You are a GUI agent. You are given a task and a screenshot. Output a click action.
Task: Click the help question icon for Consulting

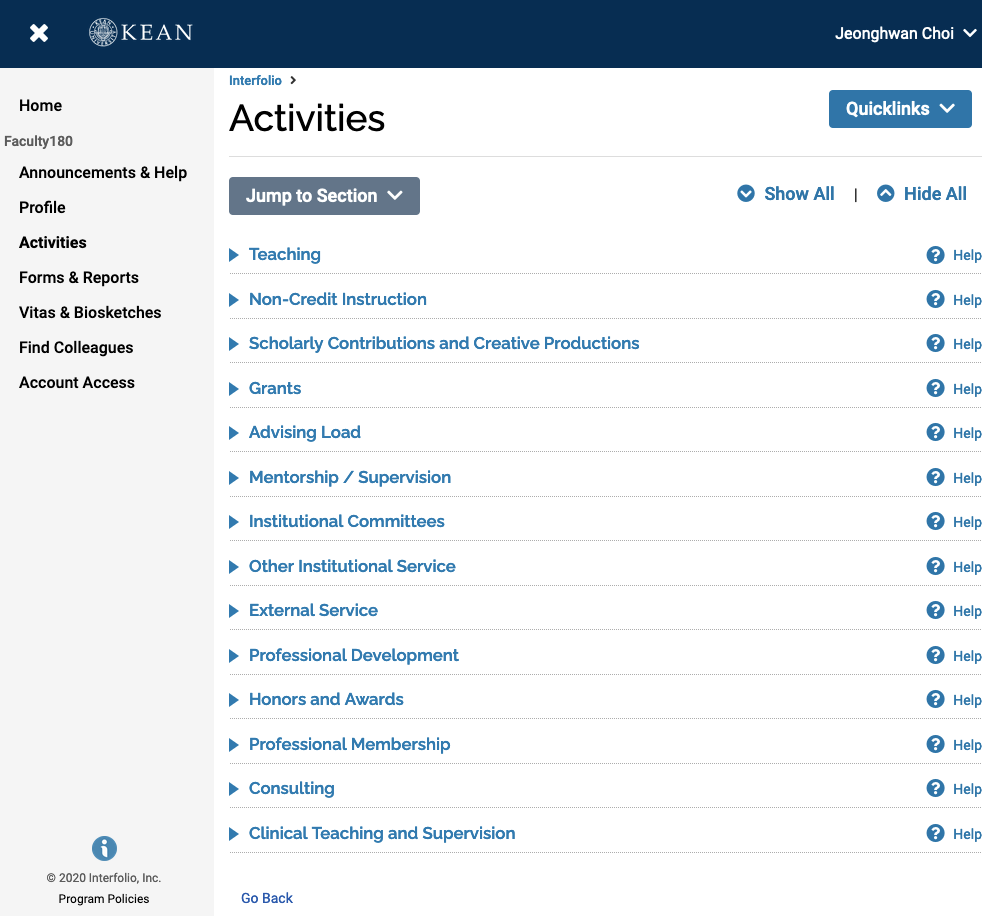[935, 788]
